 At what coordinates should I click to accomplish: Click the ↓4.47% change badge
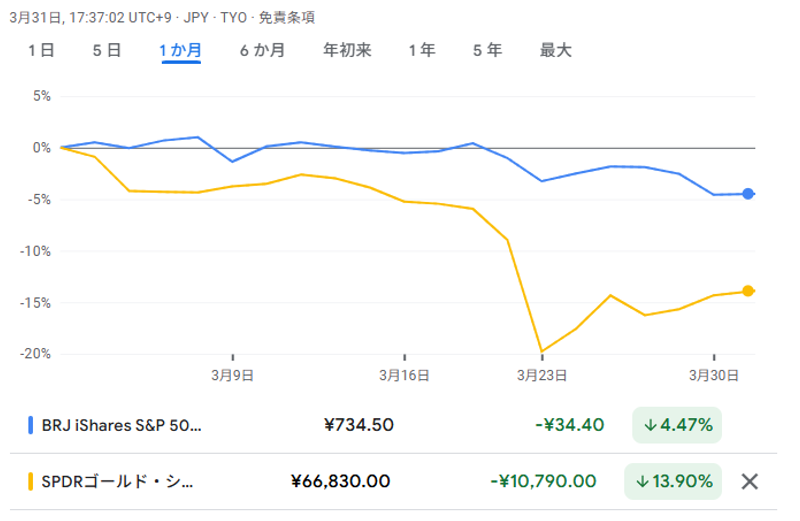(677, 425)
